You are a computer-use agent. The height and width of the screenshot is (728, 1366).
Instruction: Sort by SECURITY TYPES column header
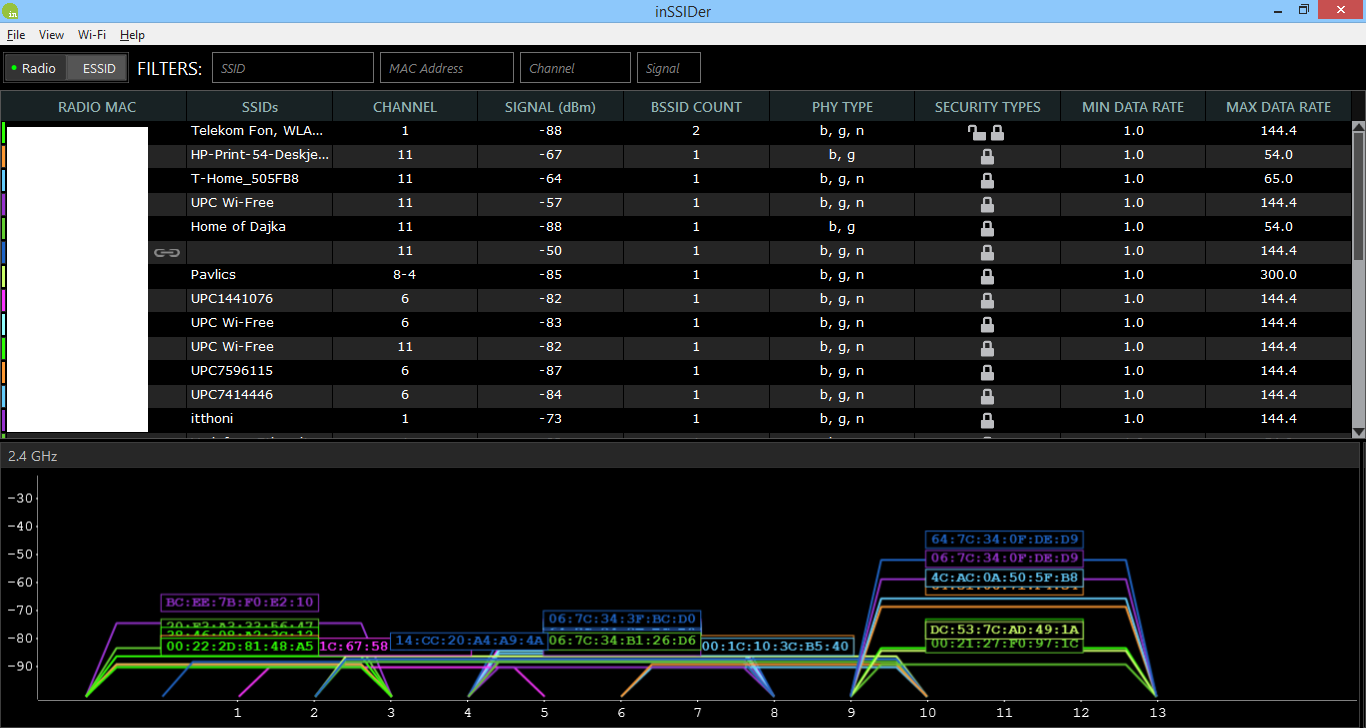[987, 107]
